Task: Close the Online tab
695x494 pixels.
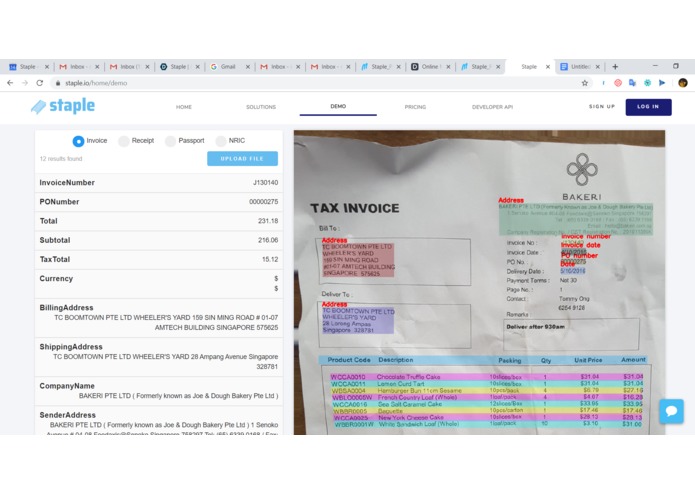Action: click(448, 67)
